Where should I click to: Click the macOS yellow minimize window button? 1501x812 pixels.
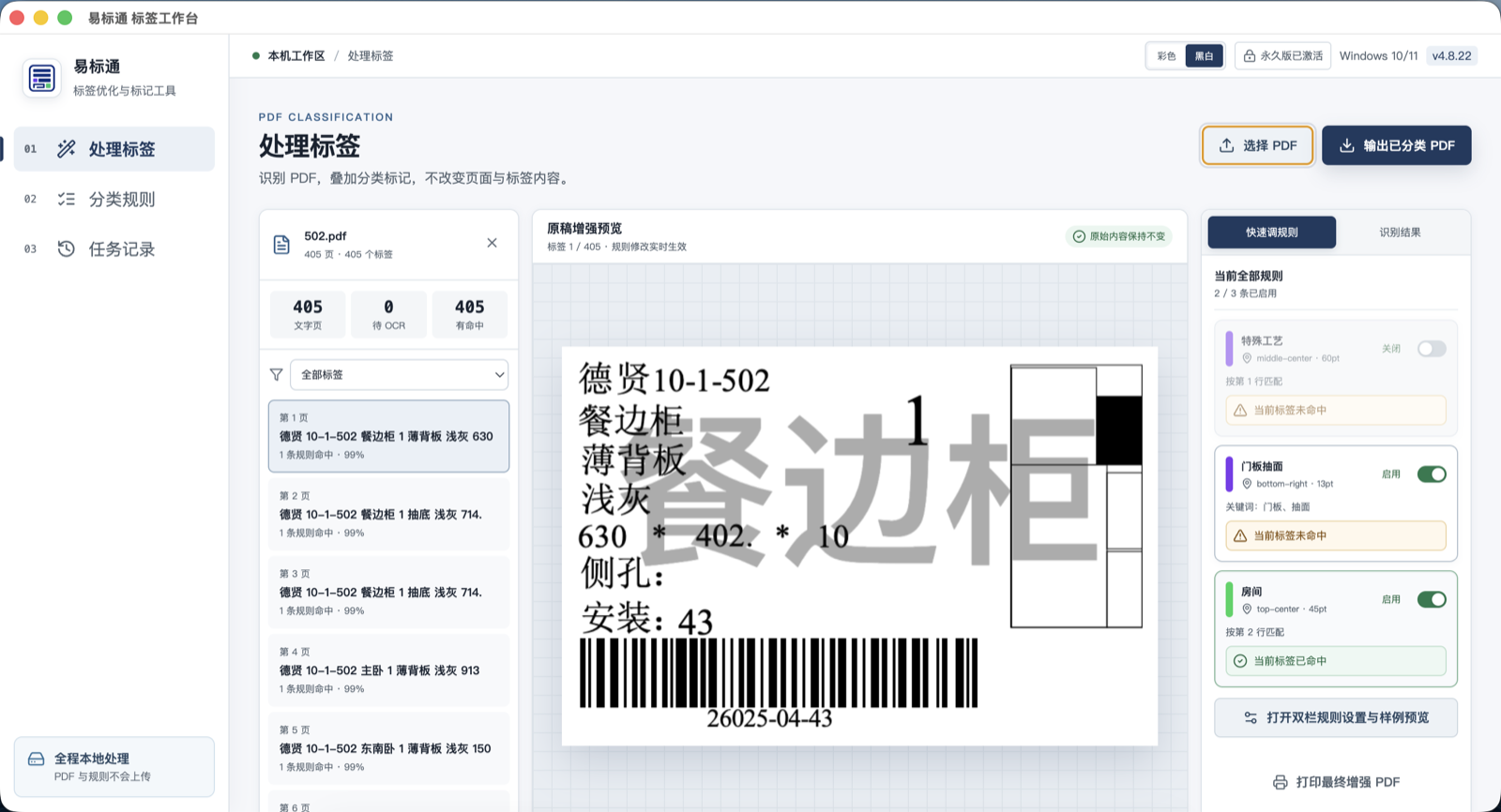[40, 18]
